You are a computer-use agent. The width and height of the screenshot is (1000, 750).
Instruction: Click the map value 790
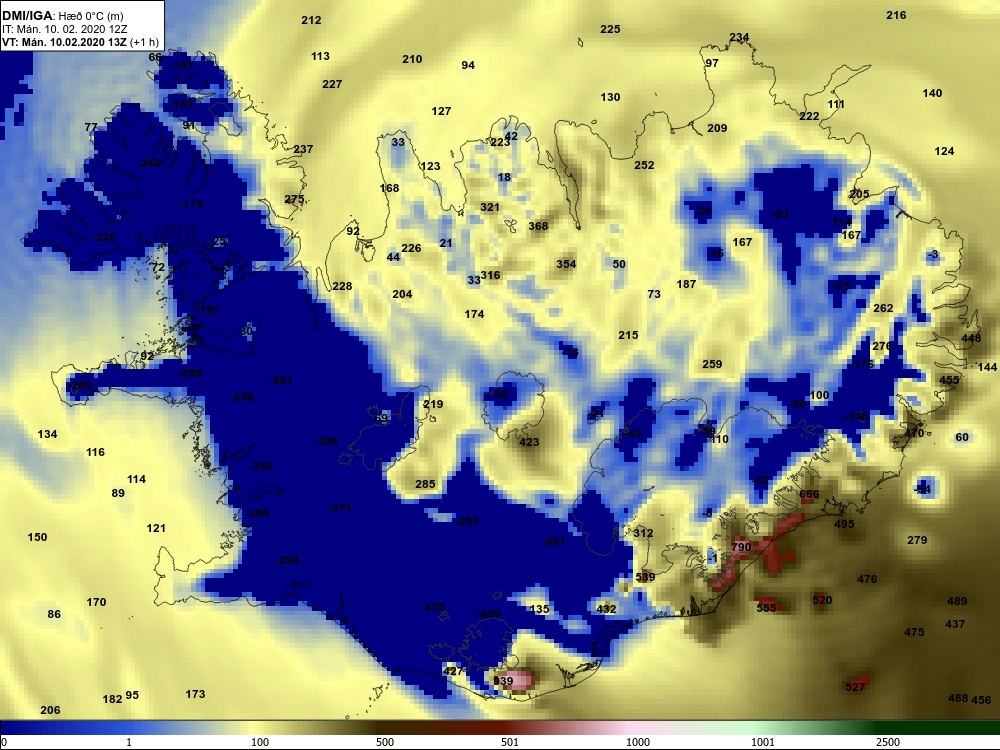pos(741,547)
